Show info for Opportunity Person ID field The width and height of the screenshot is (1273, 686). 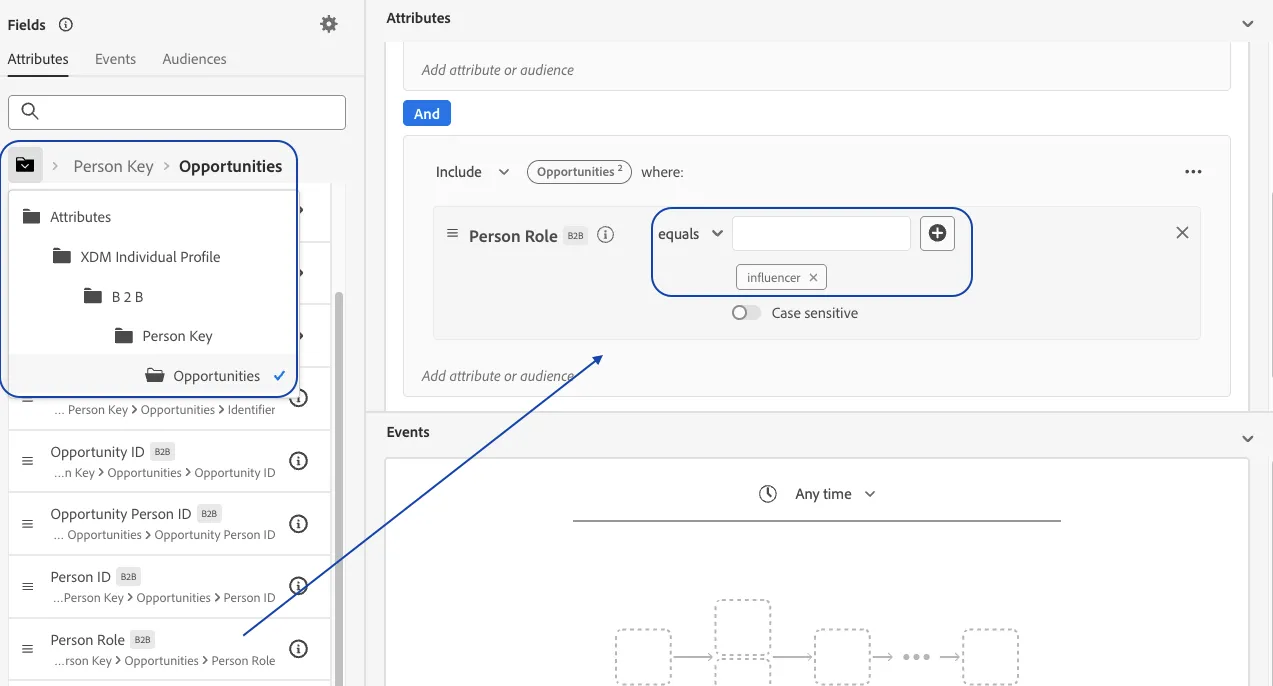(x=297, y=523)
